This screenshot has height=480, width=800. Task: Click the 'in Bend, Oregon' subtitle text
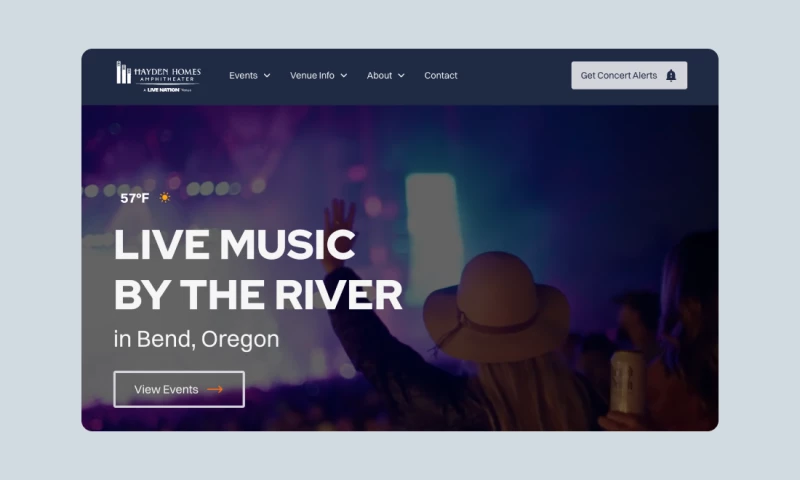[196, 339]
